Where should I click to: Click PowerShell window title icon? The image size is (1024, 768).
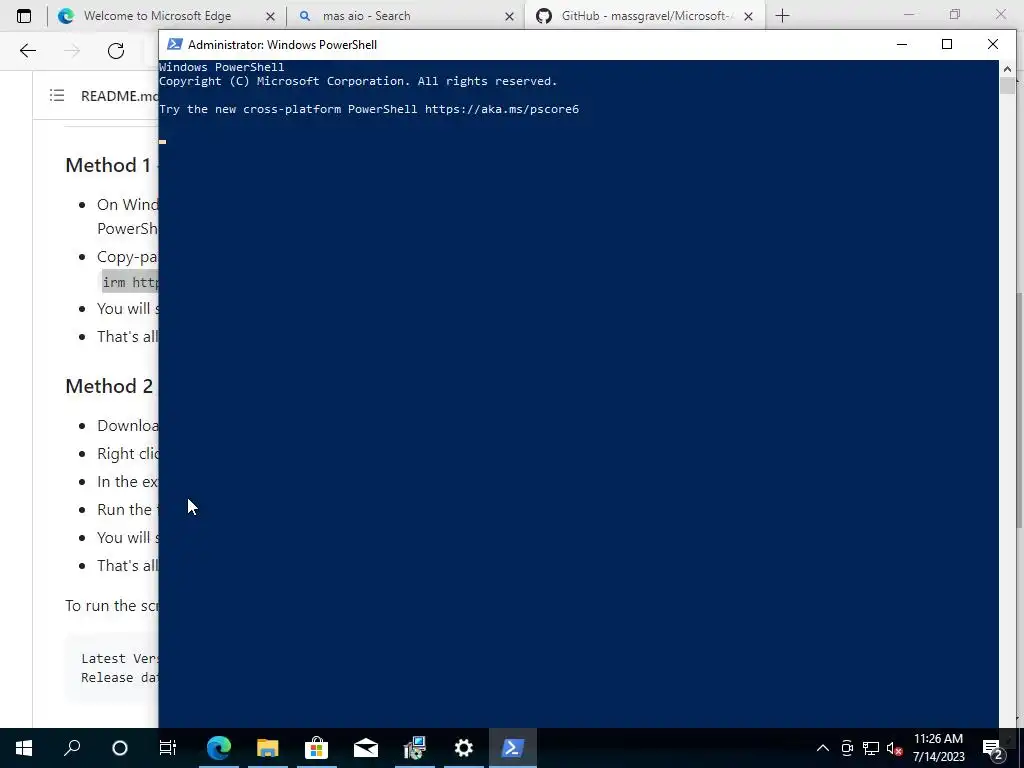pyautogui.click(x=174, y=44)
